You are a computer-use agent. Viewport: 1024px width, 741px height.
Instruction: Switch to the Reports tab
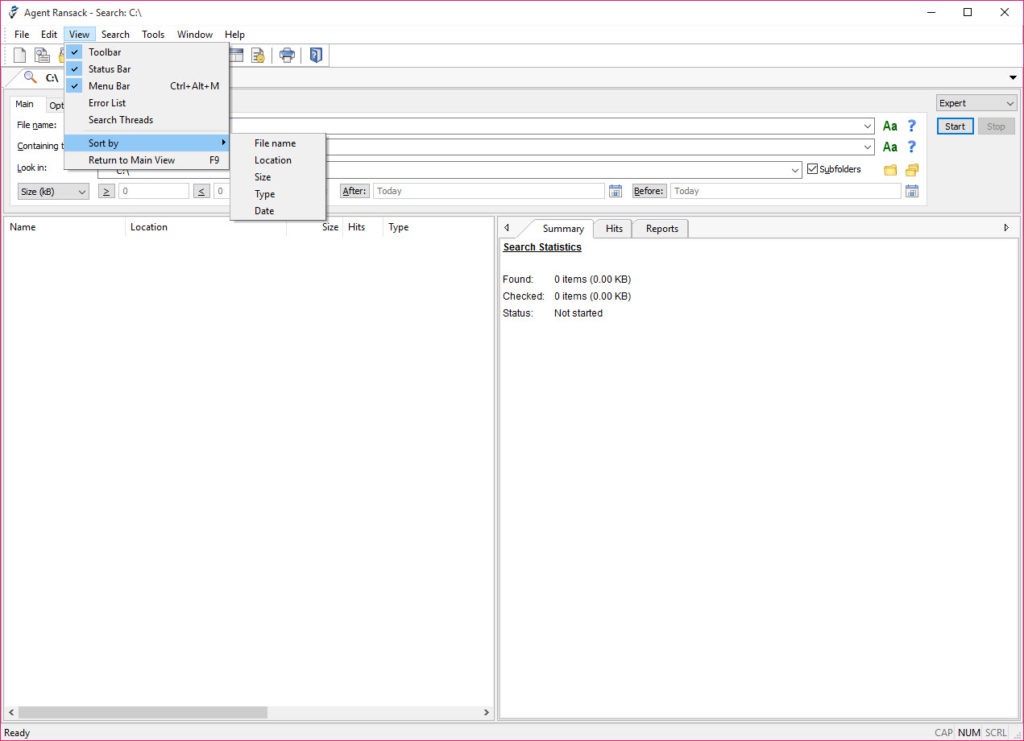click(662, 229)
